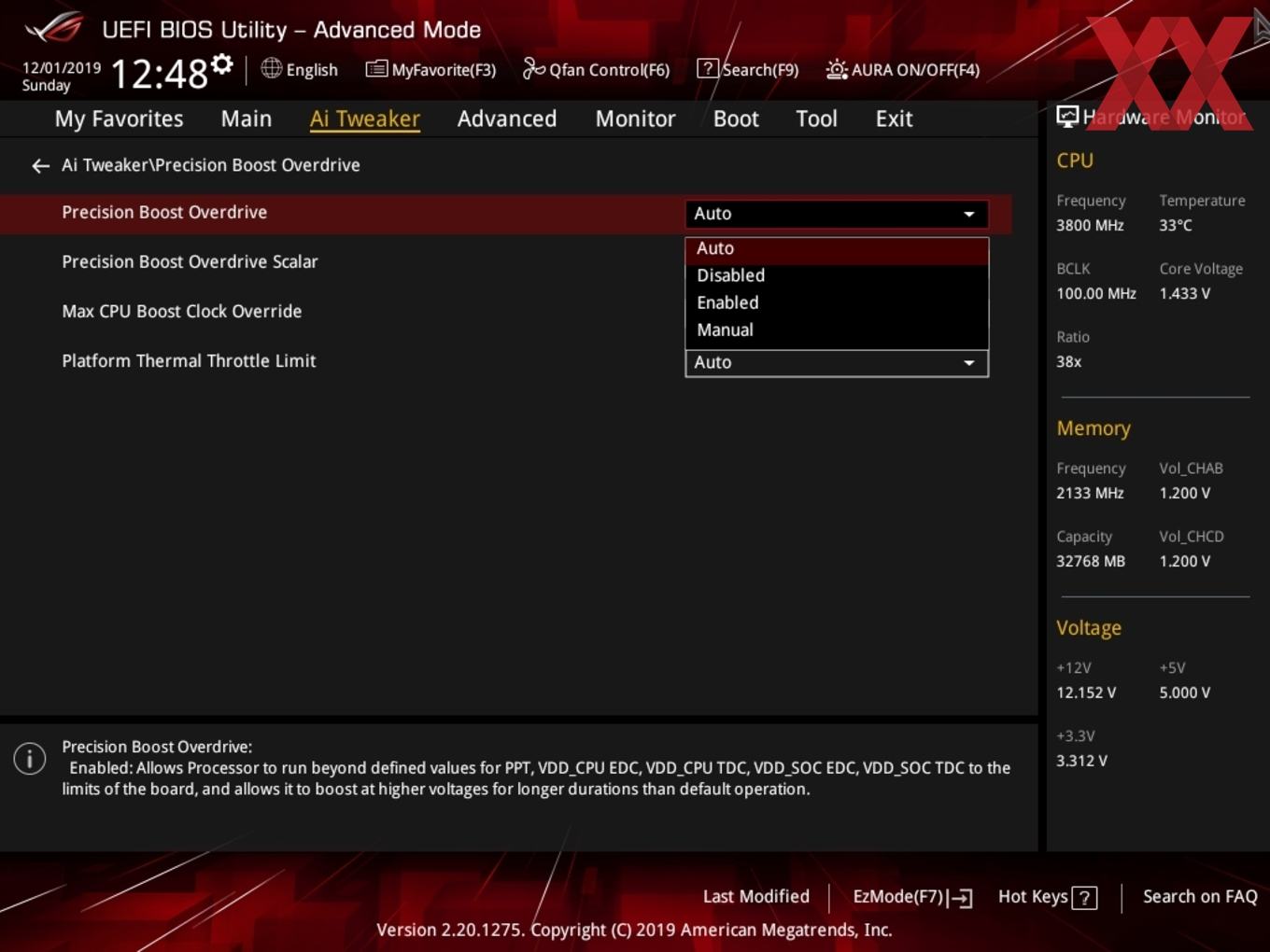This screenshot has width=1270, height=952.
Task: Select the Ai Tweaker tab
Action: (365, 119)
